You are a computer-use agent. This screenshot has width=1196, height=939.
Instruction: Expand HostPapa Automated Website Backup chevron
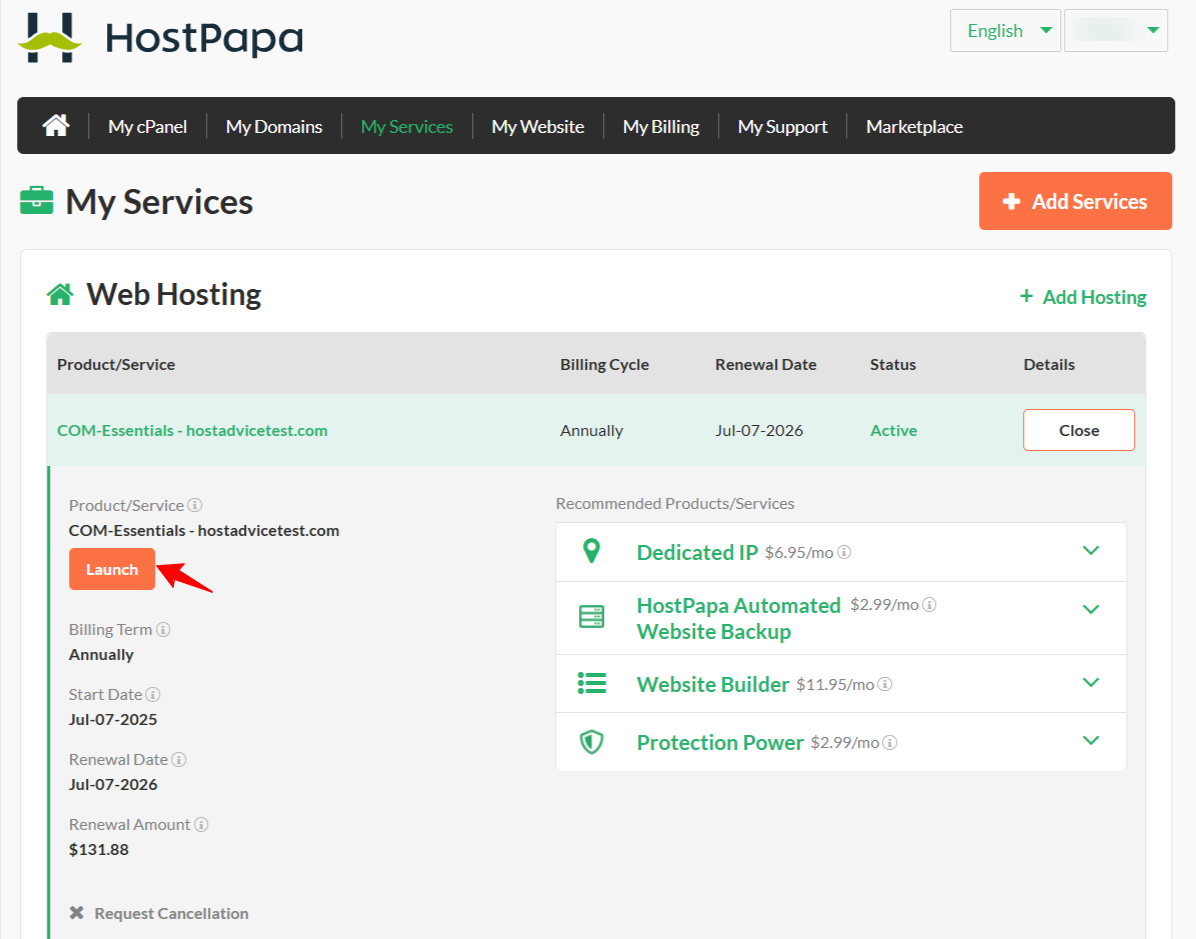(1091, 609)
